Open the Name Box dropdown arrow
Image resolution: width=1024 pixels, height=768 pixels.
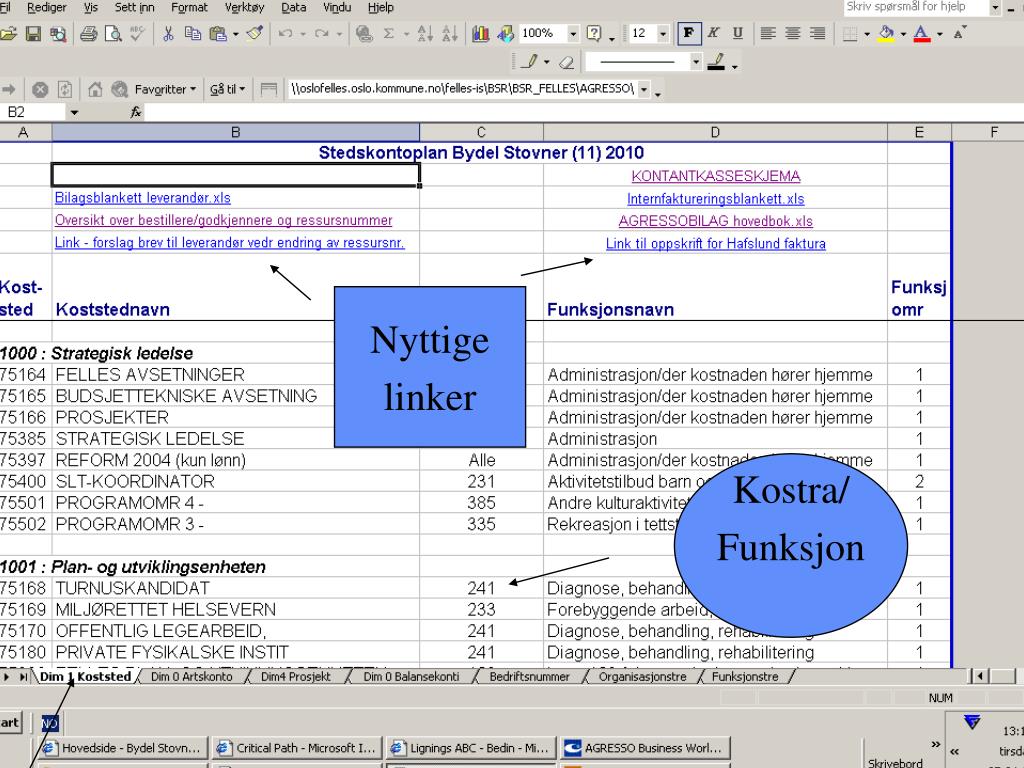click(74, 112)
